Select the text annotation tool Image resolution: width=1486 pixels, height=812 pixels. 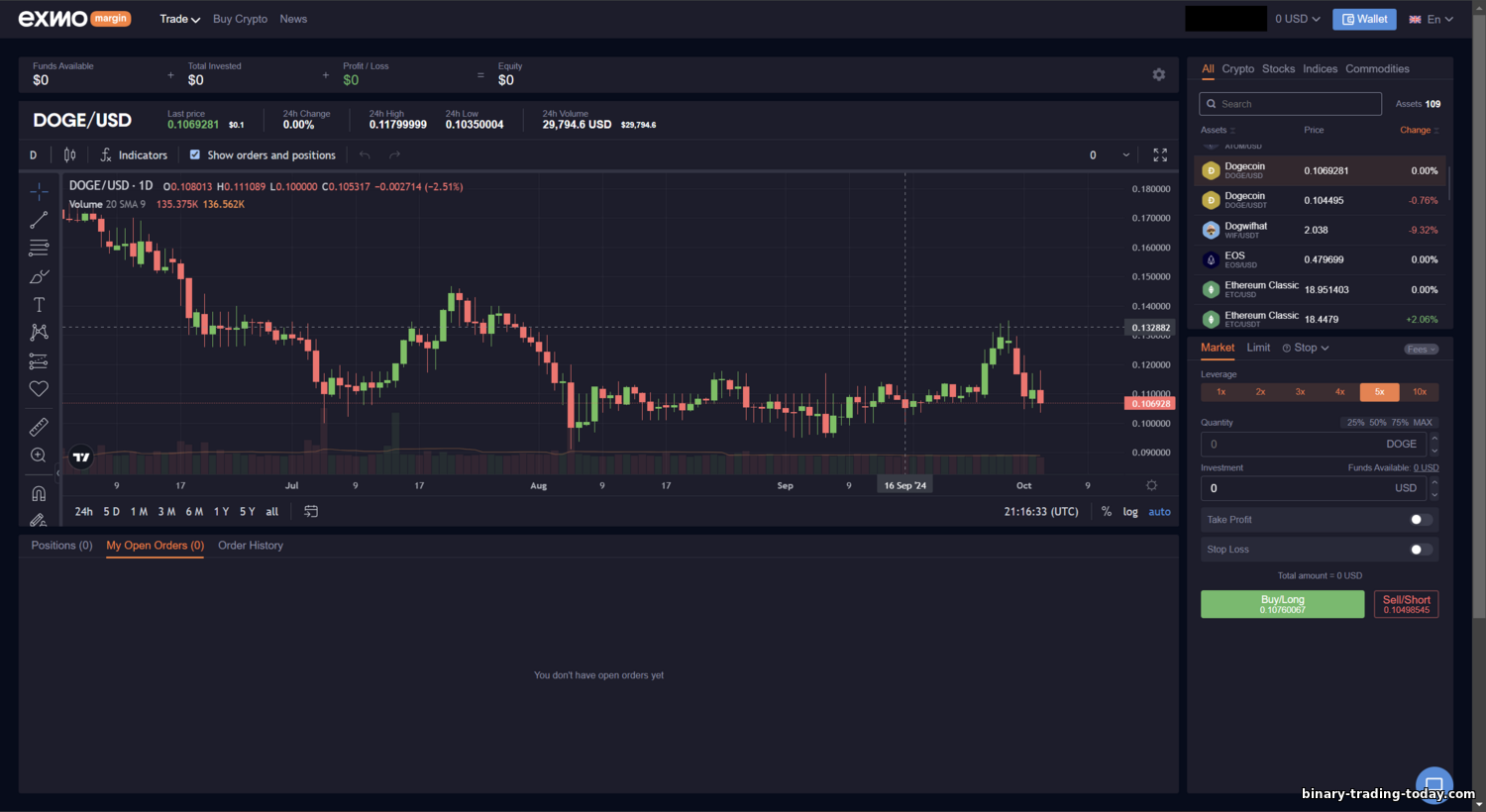point(39,305)
